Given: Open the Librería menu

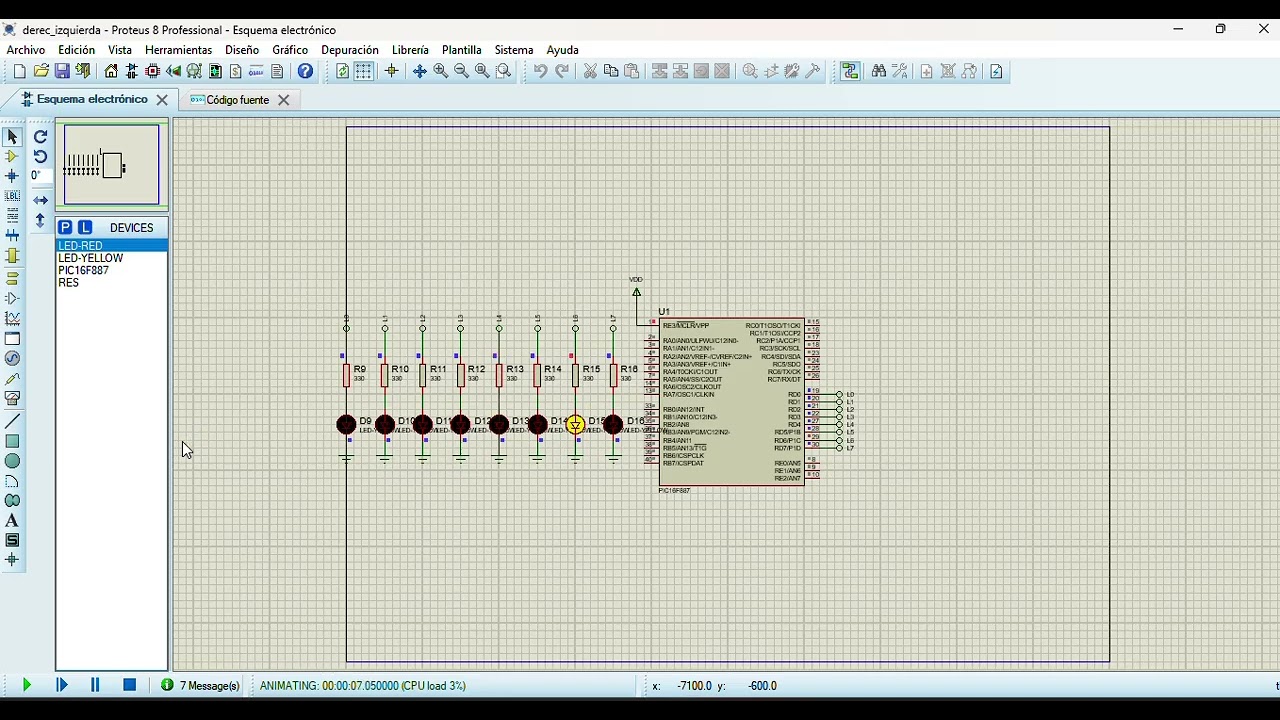Looking at the screenshot, I should point(410,50).
